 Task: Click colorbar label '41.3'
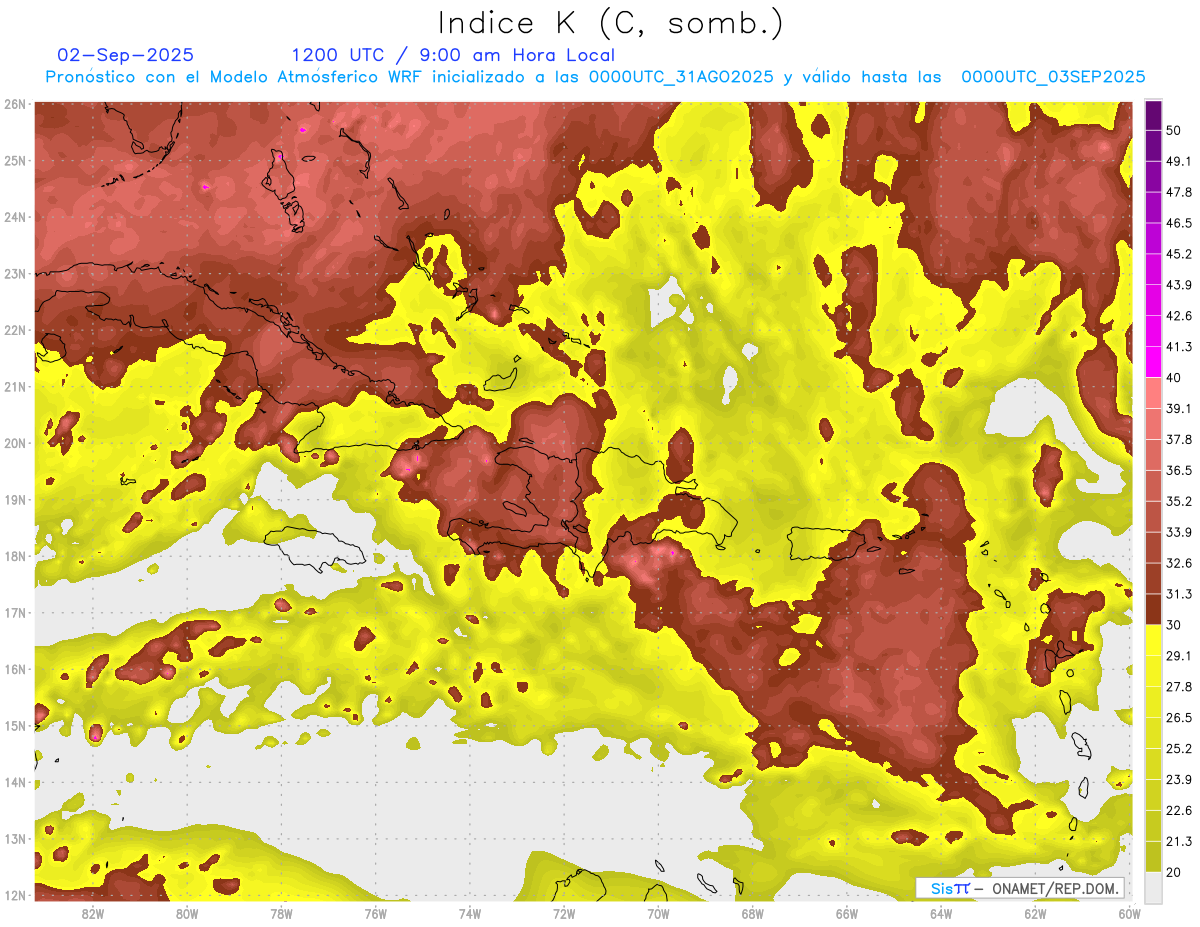click(1179, 347)
